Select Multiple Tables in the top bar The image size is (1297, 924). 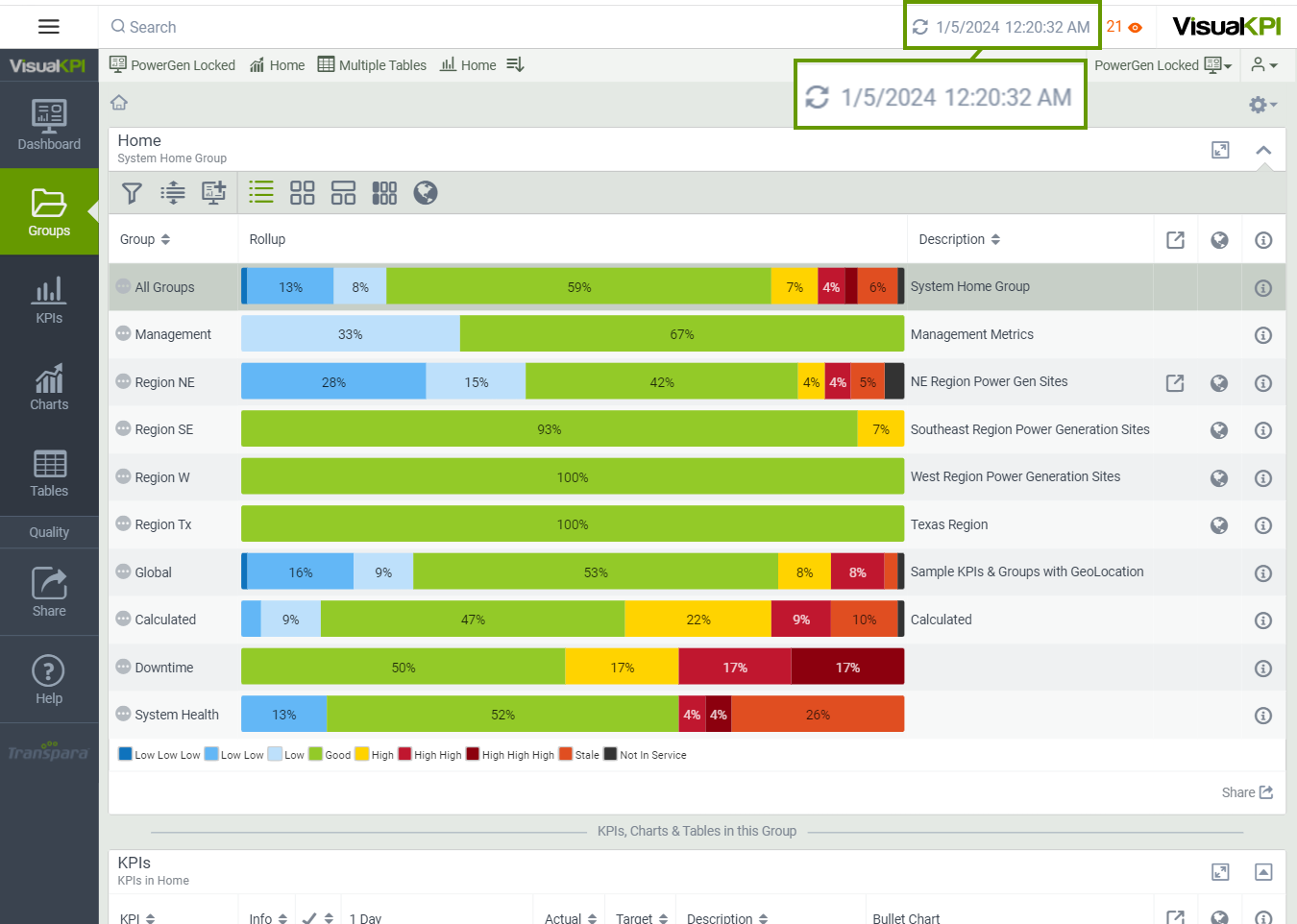click(372, 65)
